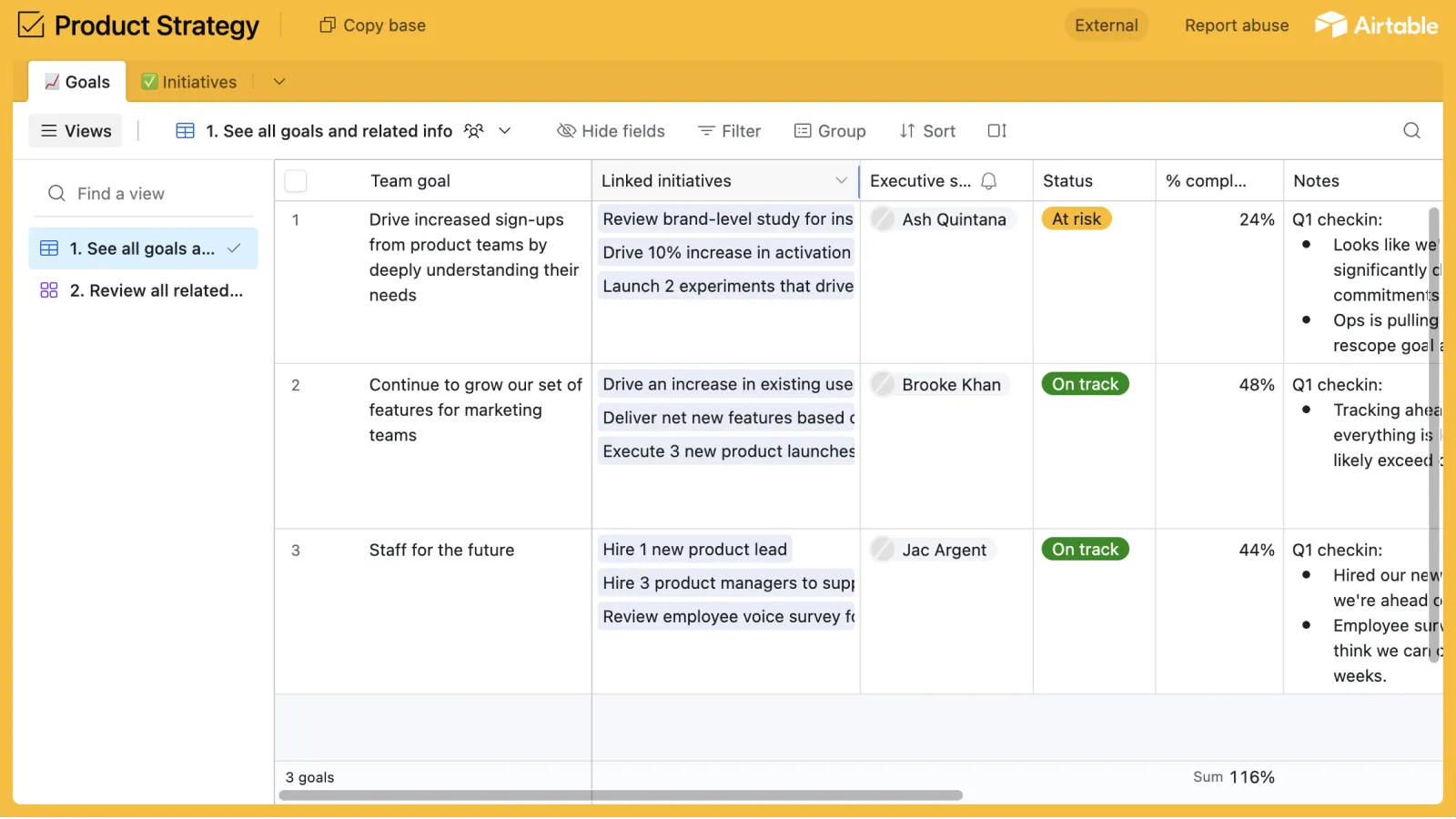Image resolution: width=1456 pixels, height=819 pixels.
Task: Open the Linked initiatives column dropdown
Action: [842, 181]
